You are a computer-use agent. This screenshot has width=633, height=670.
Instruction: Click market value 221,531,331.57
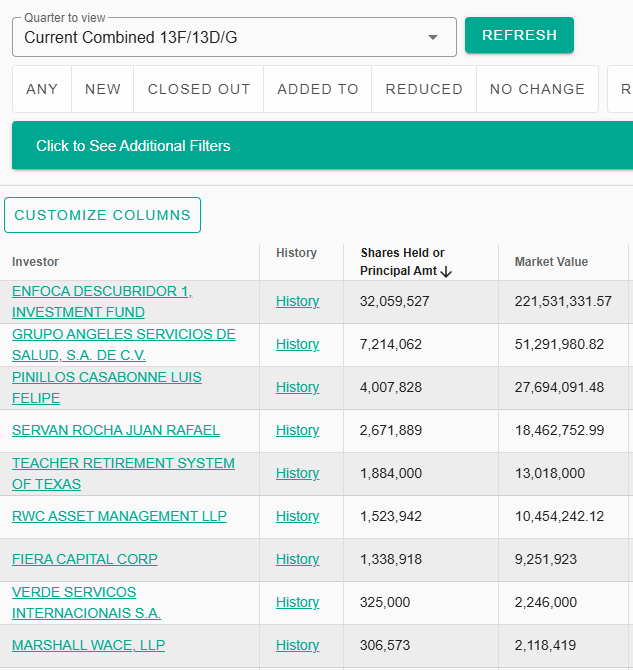[x=563, y=301]
